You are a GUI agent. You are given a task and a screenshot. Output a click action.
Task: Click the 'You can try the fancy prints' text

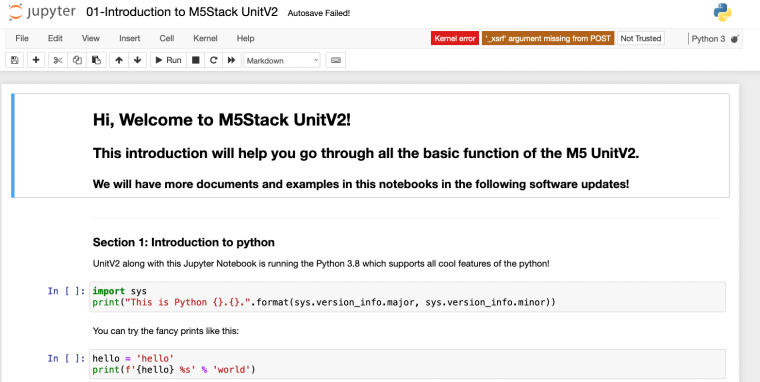(x=166, y=332)
